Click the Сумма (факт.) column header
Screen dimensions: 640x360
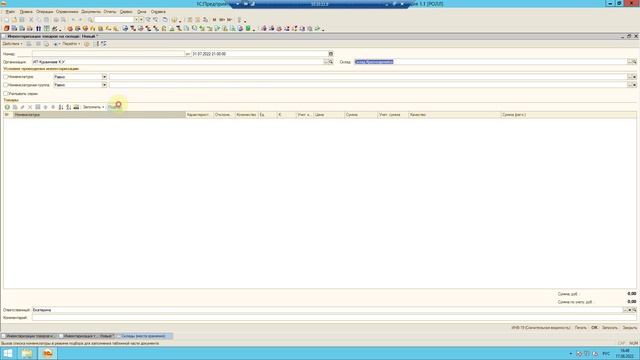[x=568, y=115]
